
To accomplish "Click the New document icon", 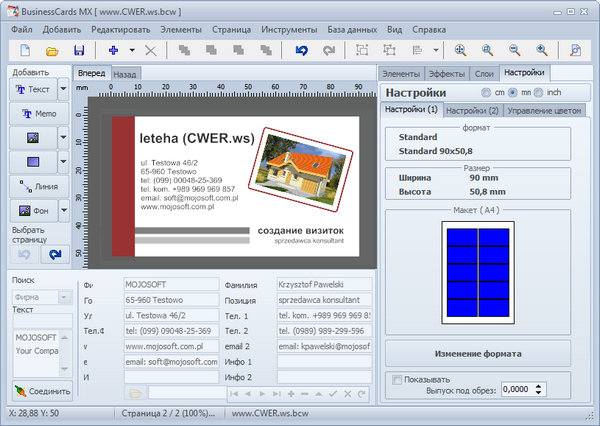I will [25, 49].
